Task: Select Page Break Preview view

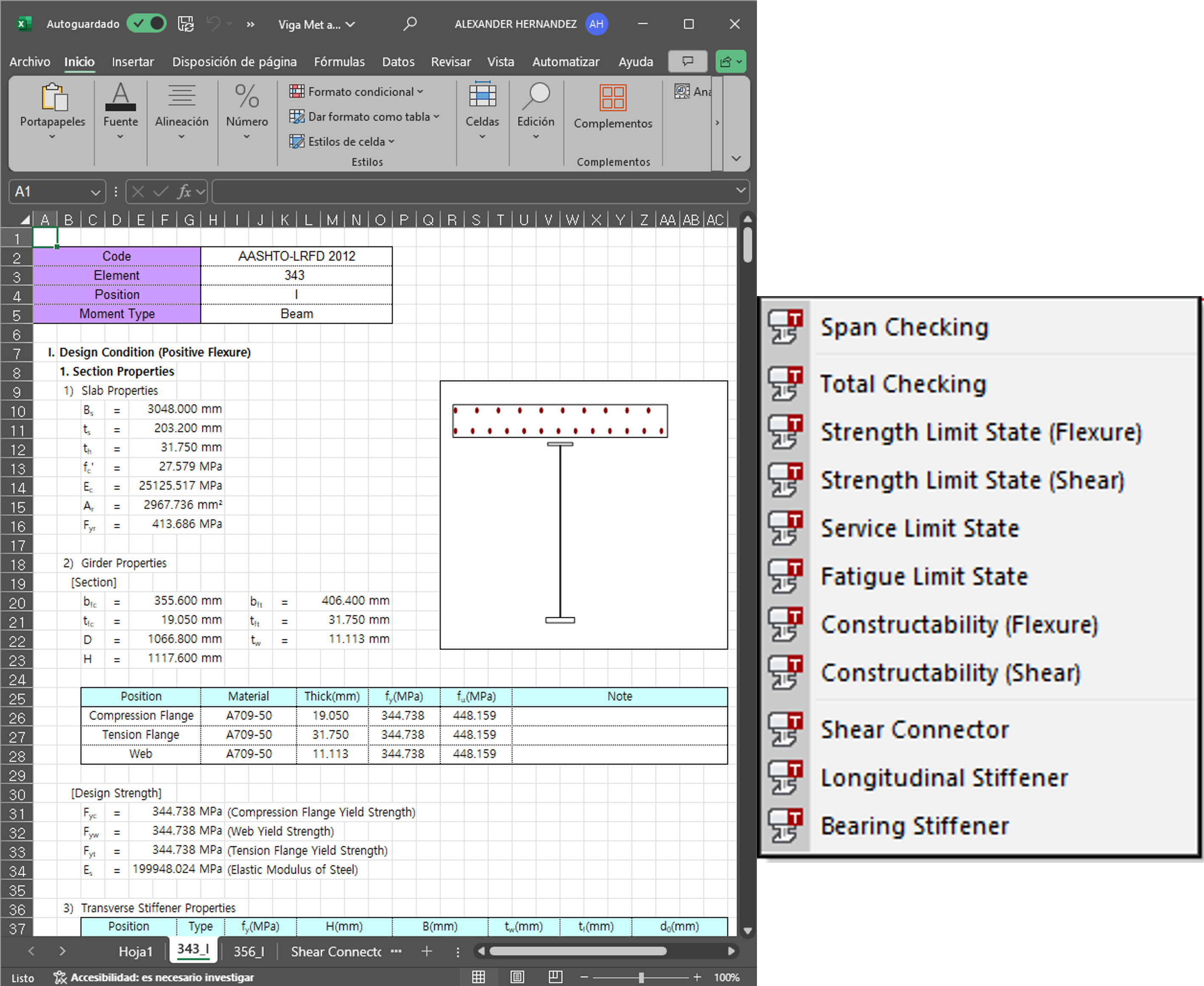Action: [x=555, y=977]
